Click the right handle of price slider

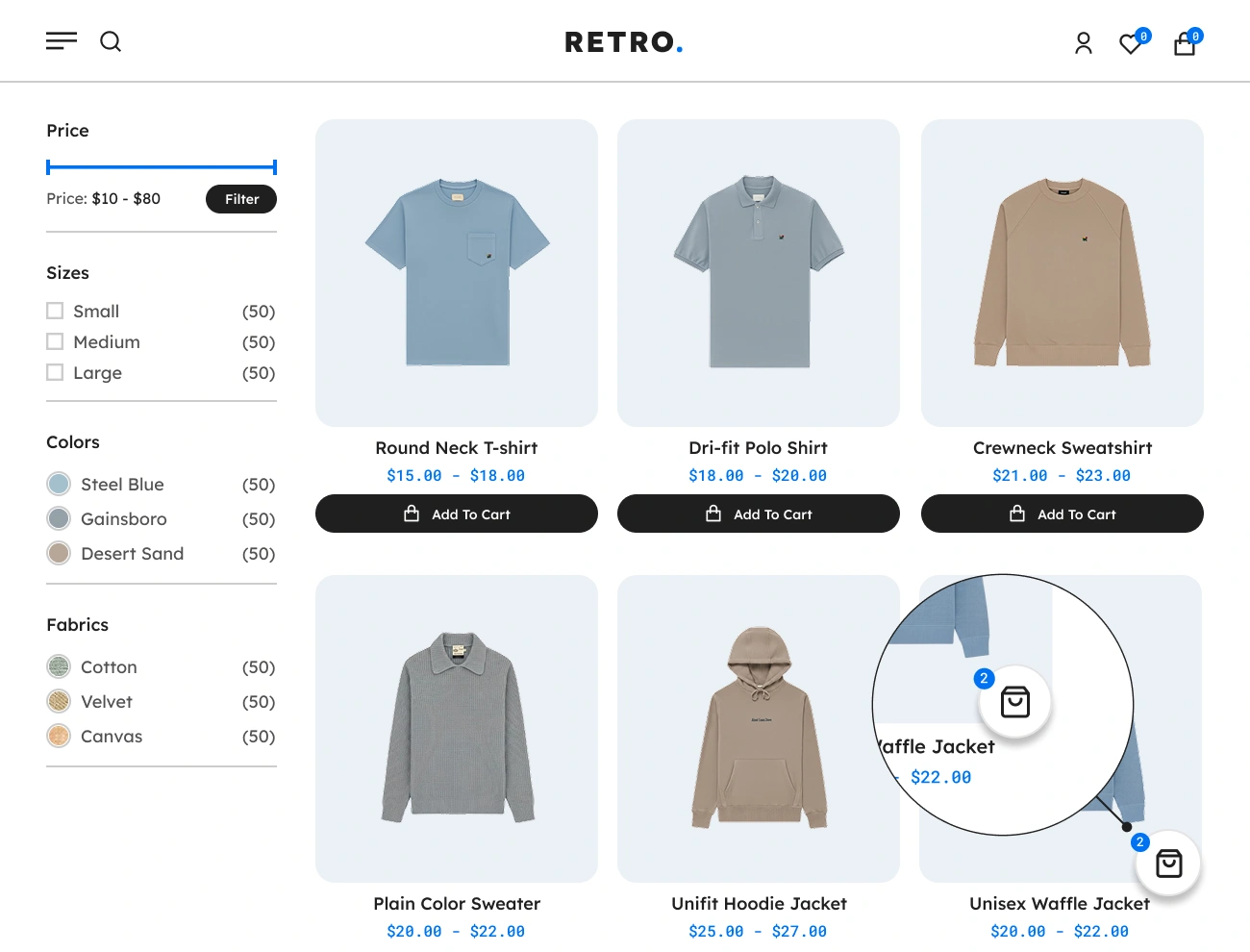click(275, 167)
